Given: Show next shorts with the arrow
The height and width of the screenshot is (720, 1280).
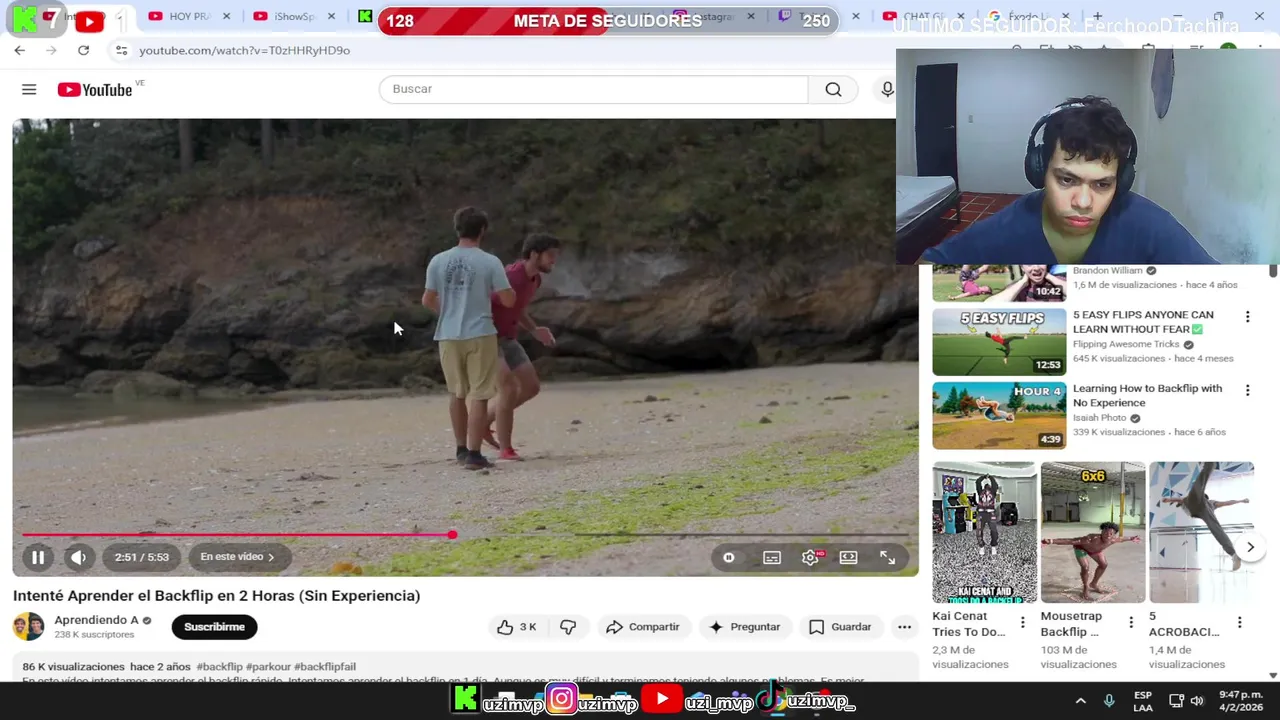Looking at the screenshot, I should [x=1250, y=547].
